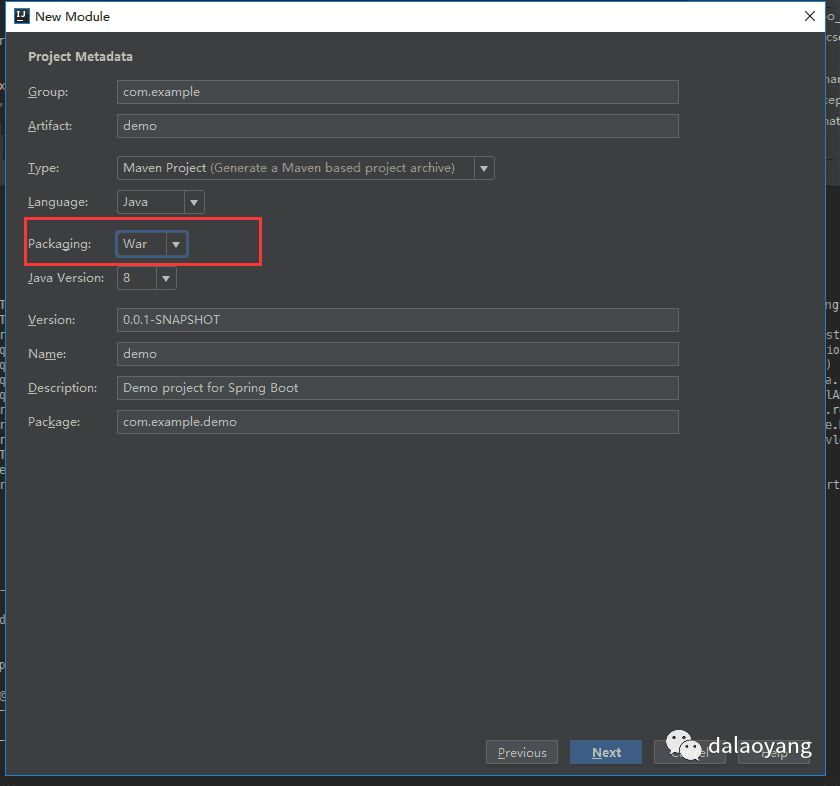Click the IntelliJ IDEA logo icon in title bar
Image resolution: width=840 pixels, height=786 pixels.
[22, 16]
